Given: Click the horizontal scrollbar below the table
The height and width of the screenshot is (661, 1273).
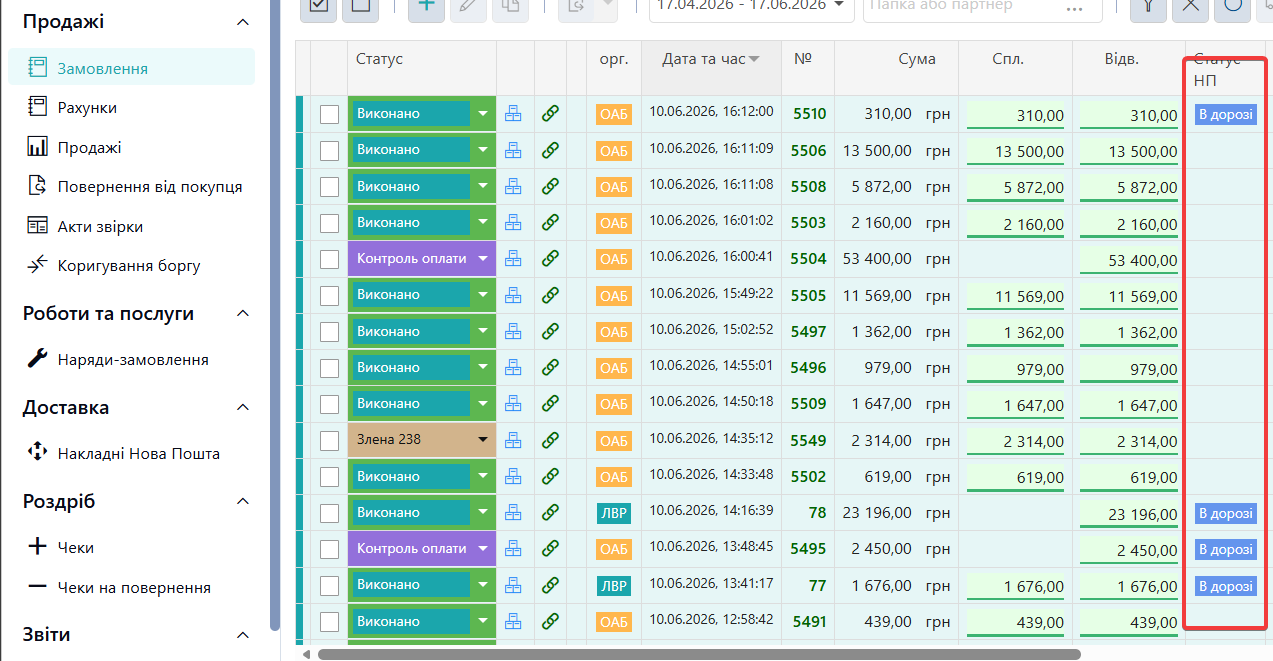Looking at the screenshot, I should click(699, 654).
